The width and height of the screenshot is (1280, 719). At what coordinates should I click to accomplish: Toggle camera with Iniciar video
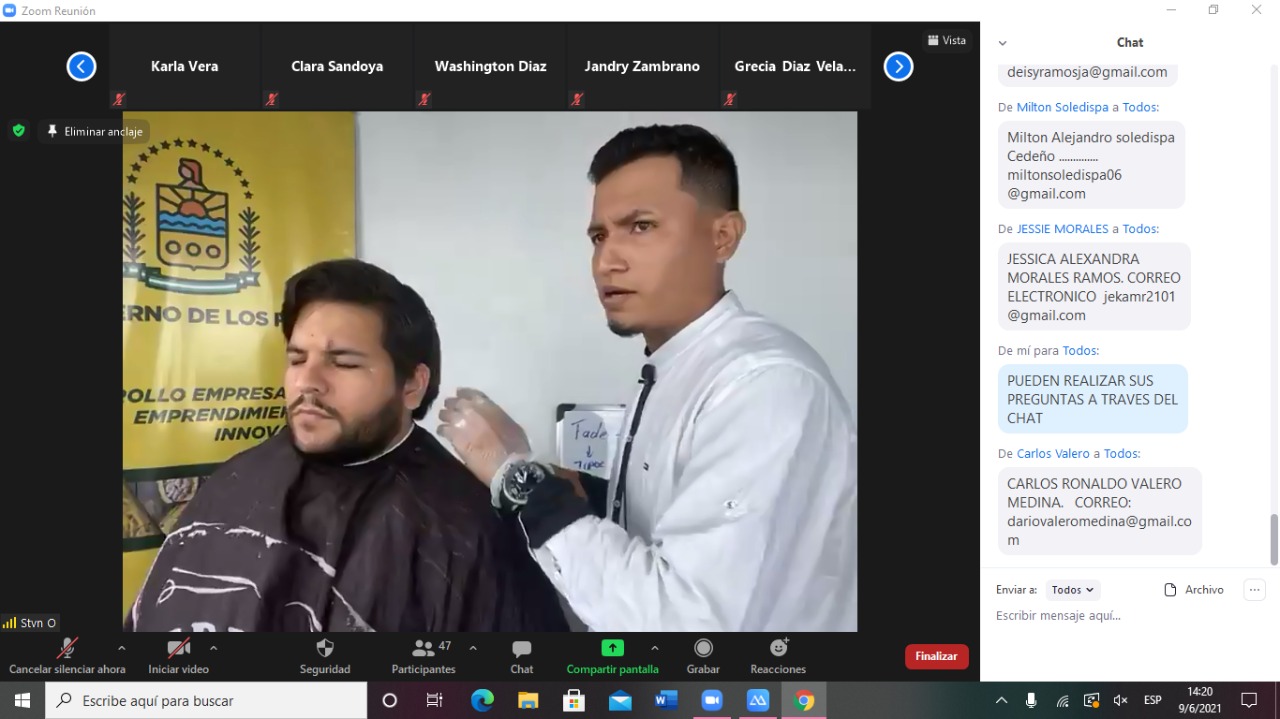tap(179, 656)
